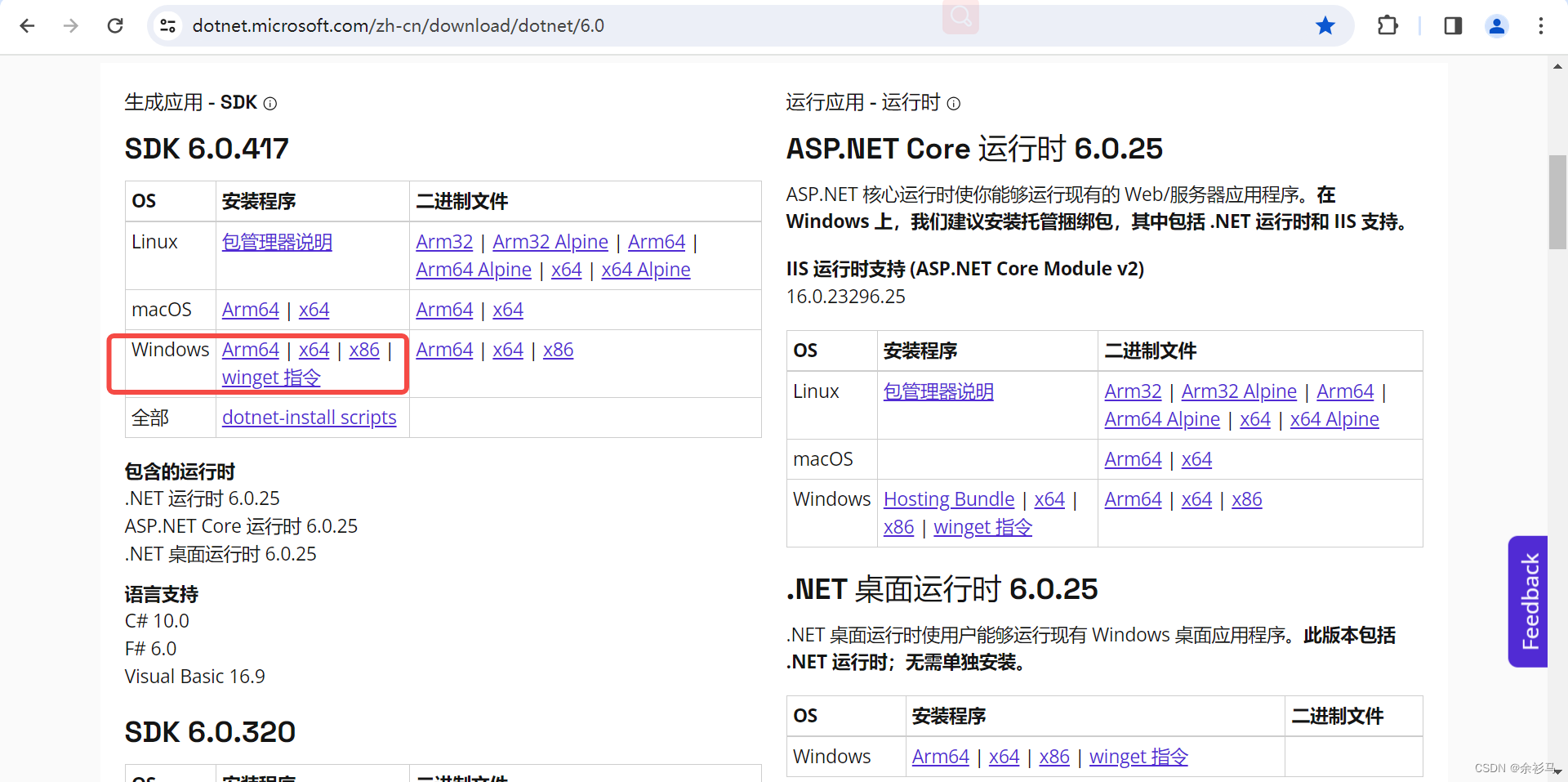
Task: Download .NET 桌面运行时 Windows Arm64 installer
Action: coord(941,757)
